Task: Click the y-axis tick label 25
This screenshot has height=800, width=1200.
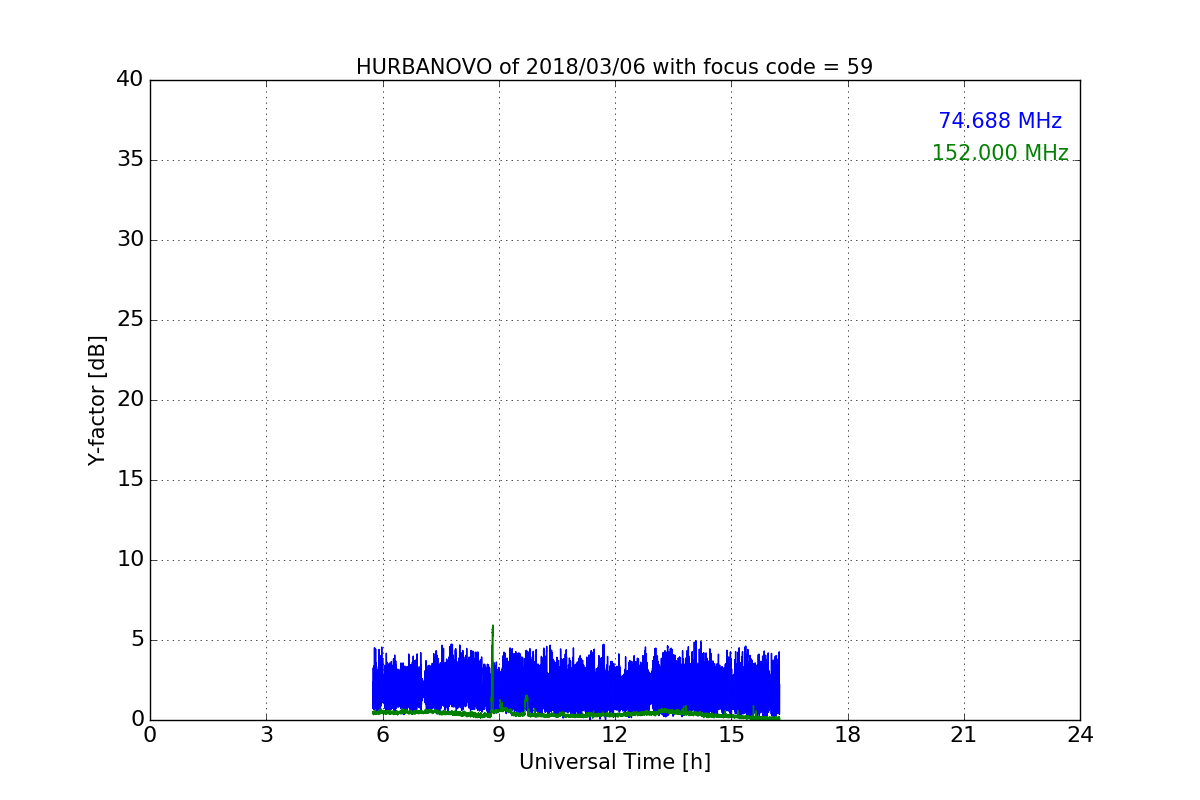Action: 130,320
